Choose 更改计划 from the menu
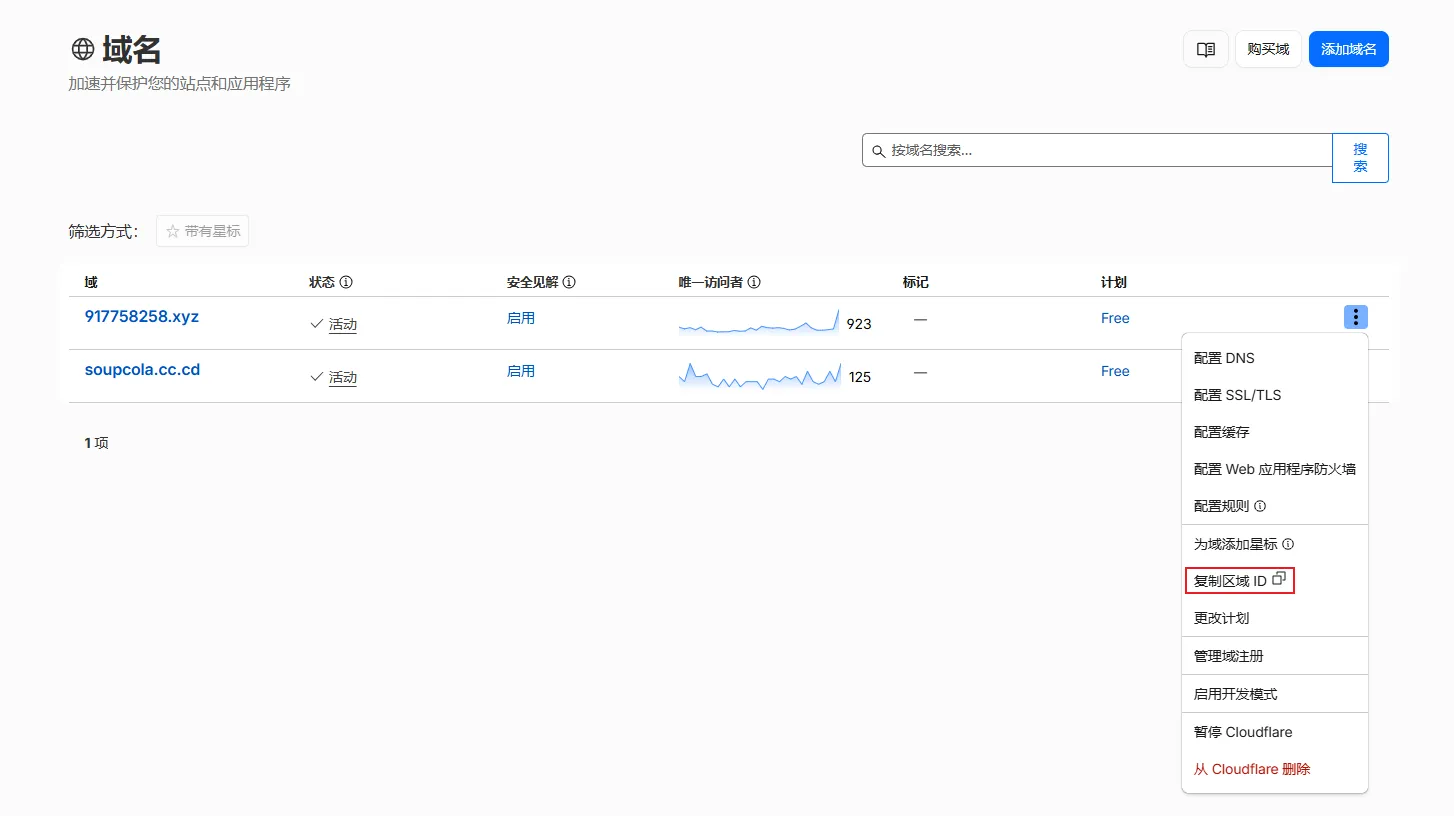 tap(1275, 618)
